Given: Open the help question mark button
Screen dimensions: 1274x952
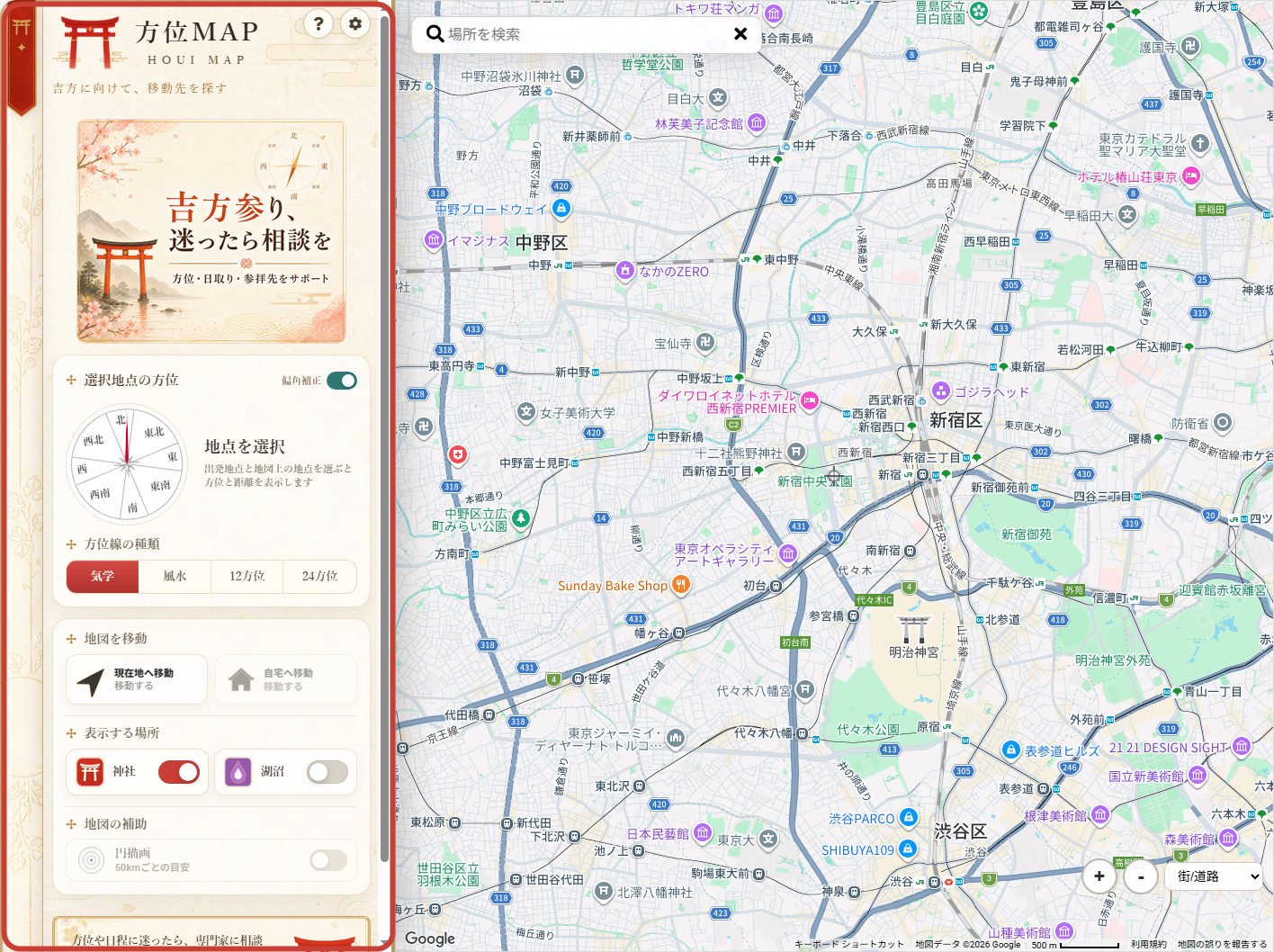Looking at the screenshot, I should click(318, 24).
